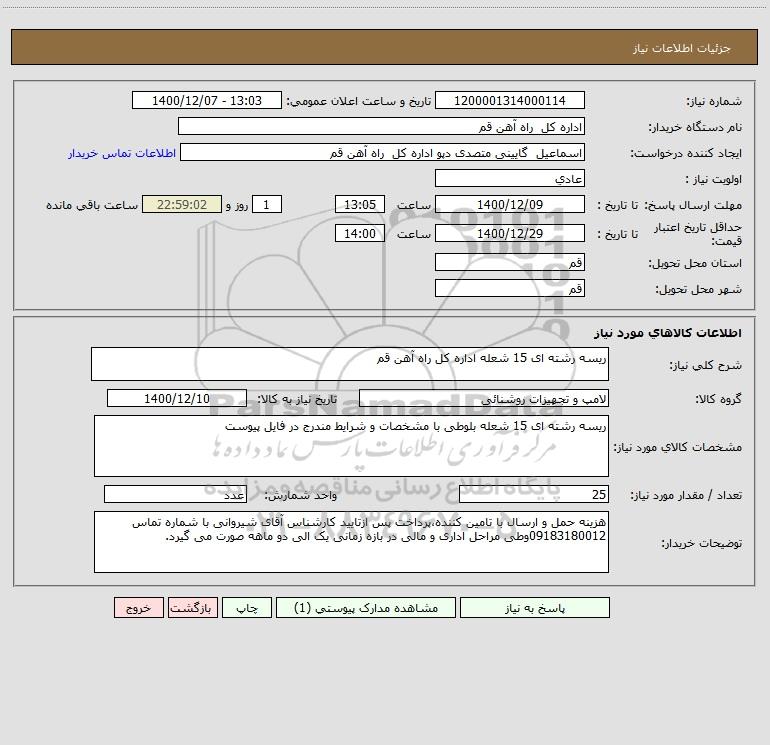Screen dimensions: 770x745
Task: Click the 'چاپ' print button
Action: [x=247, y=607]
